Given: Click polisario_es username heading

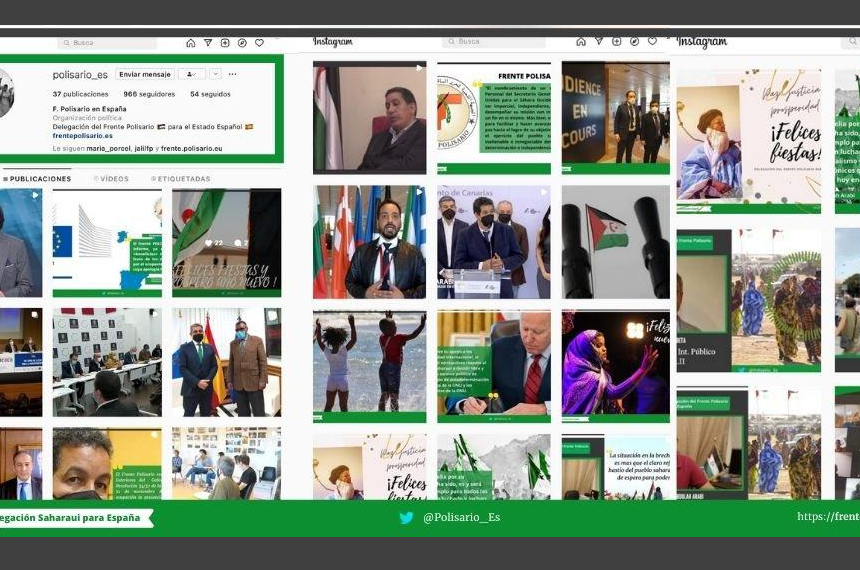Looking at the screenshot, I should click(x=80, y=75).
